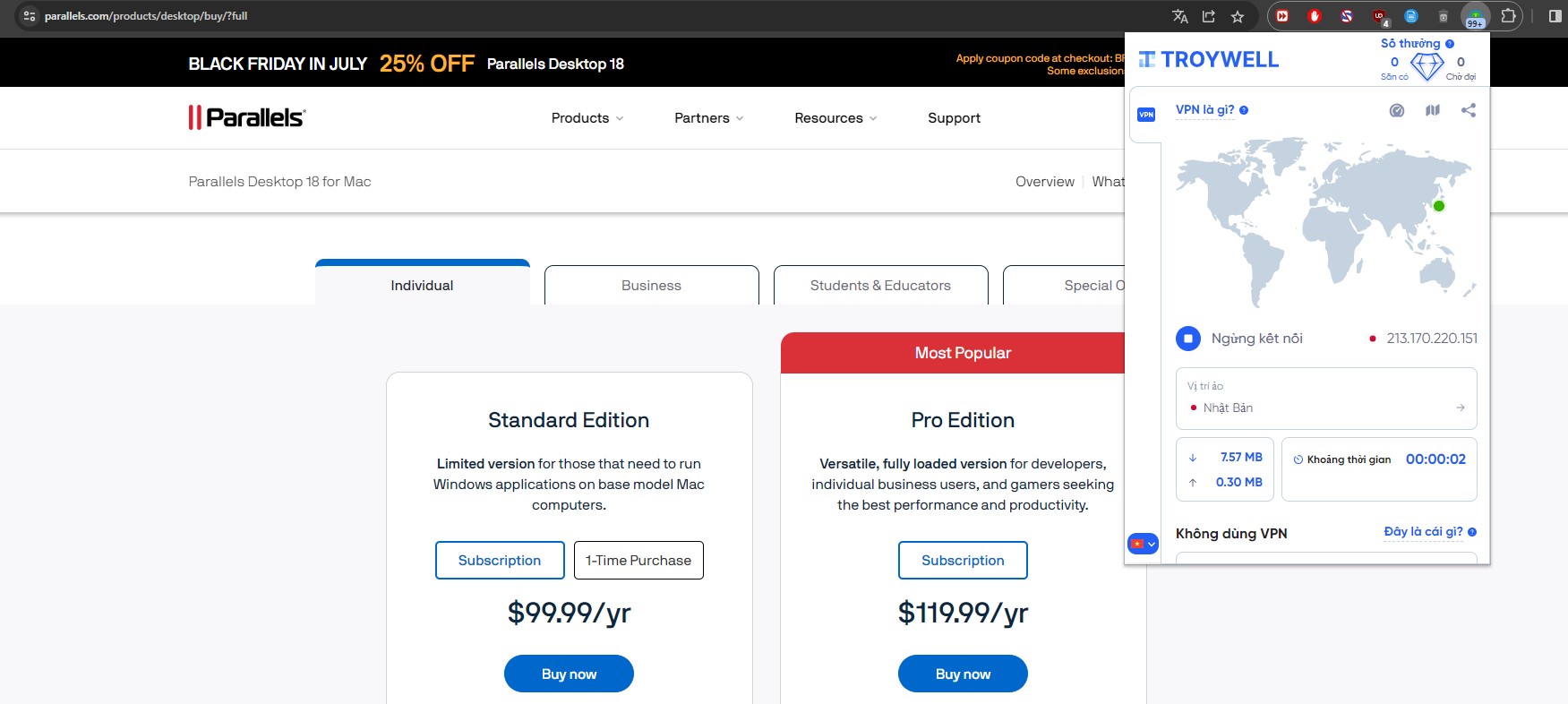
Task: Expand the Products navigation dropdown
Action: coord(587,118)
